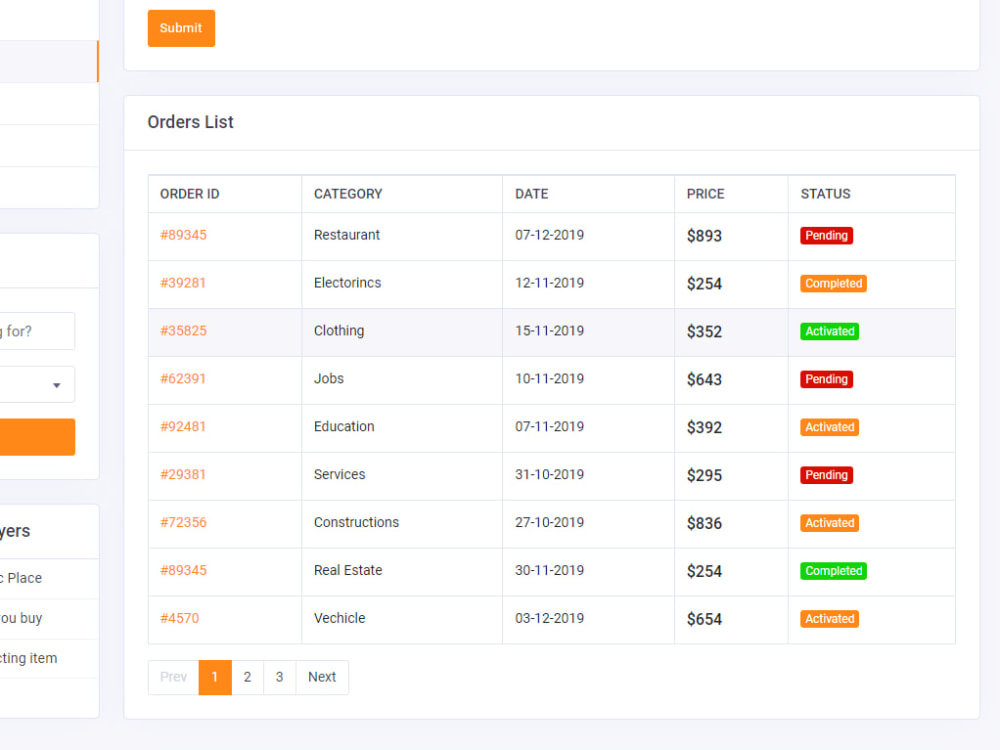Click the date 12-11-2019

[x=550, y=283]
